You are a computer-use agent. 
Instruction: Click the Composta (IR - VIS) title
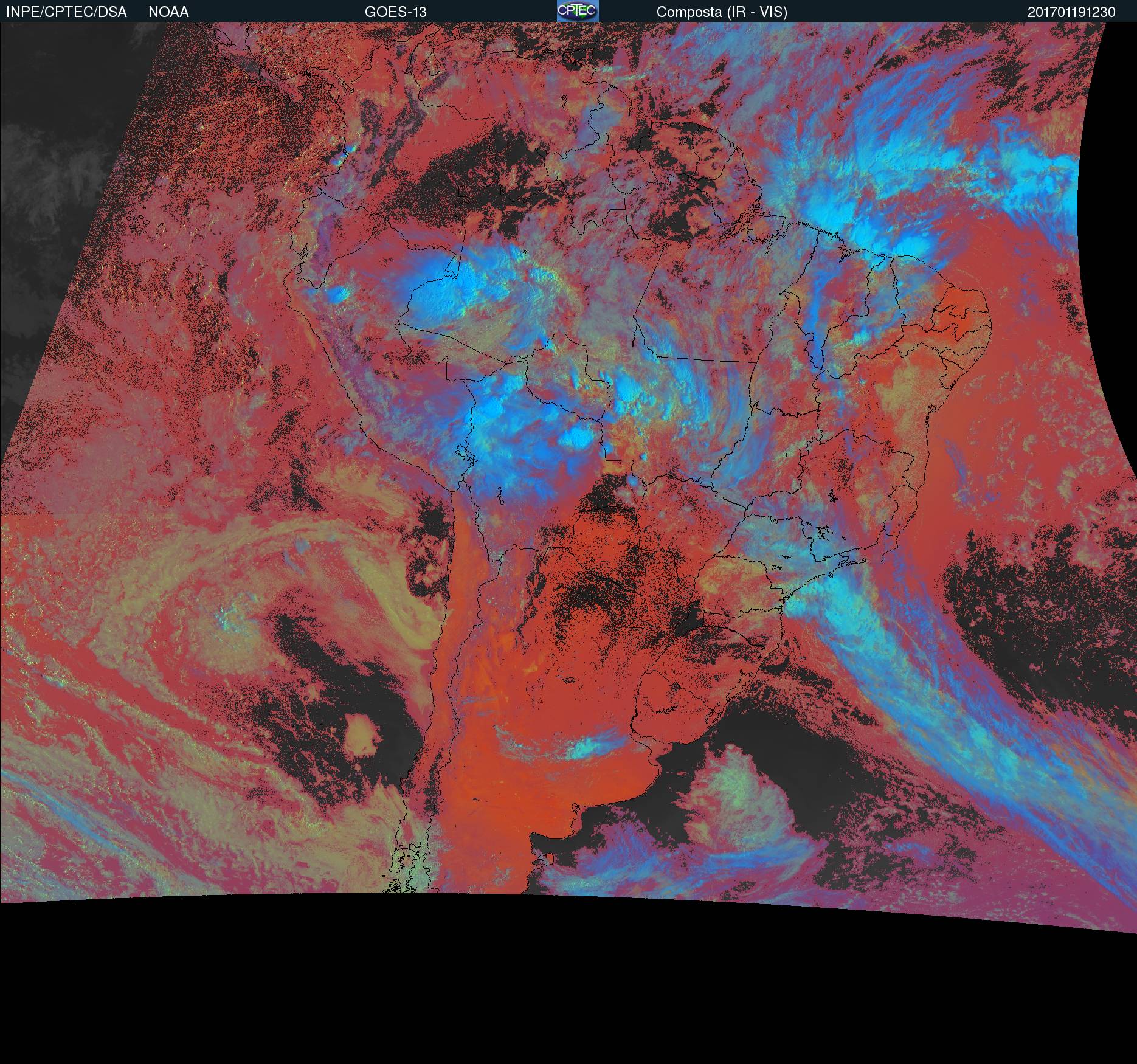point(722,12)
